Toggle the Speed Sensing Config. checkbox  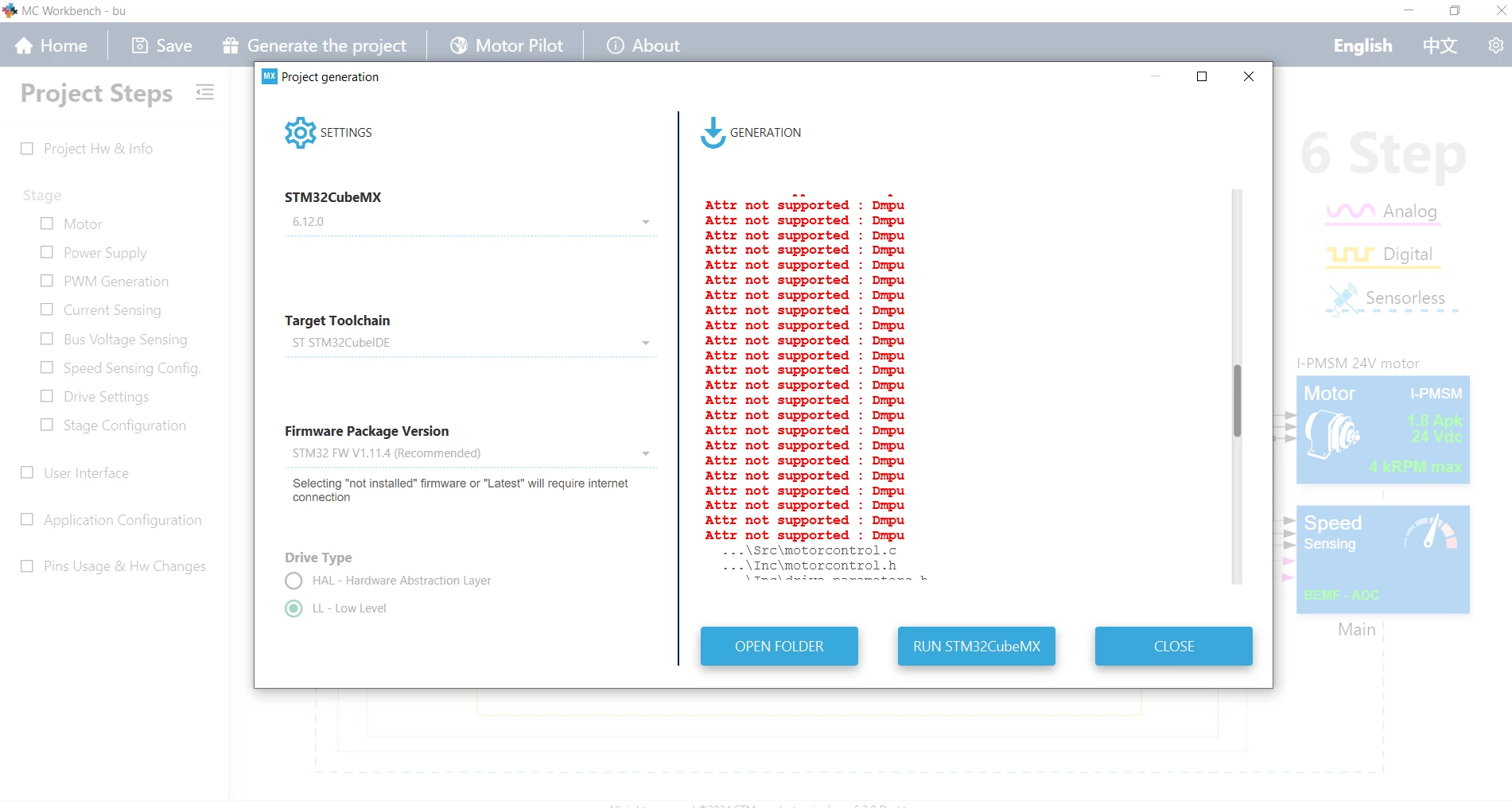tap(47, 367)
